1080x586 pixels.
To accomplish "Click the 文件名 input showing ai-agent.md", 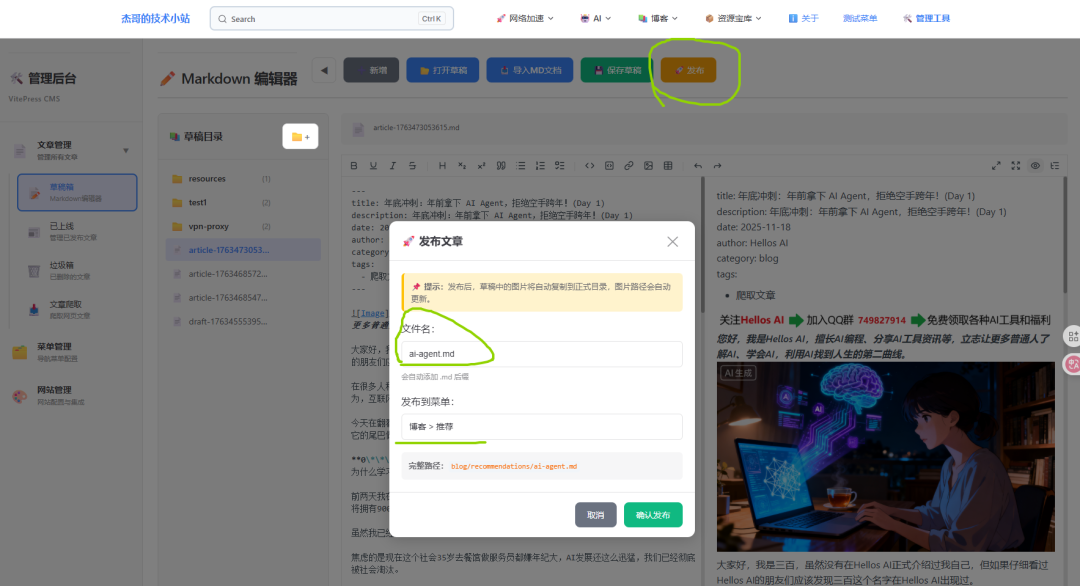I will point(540,354).
